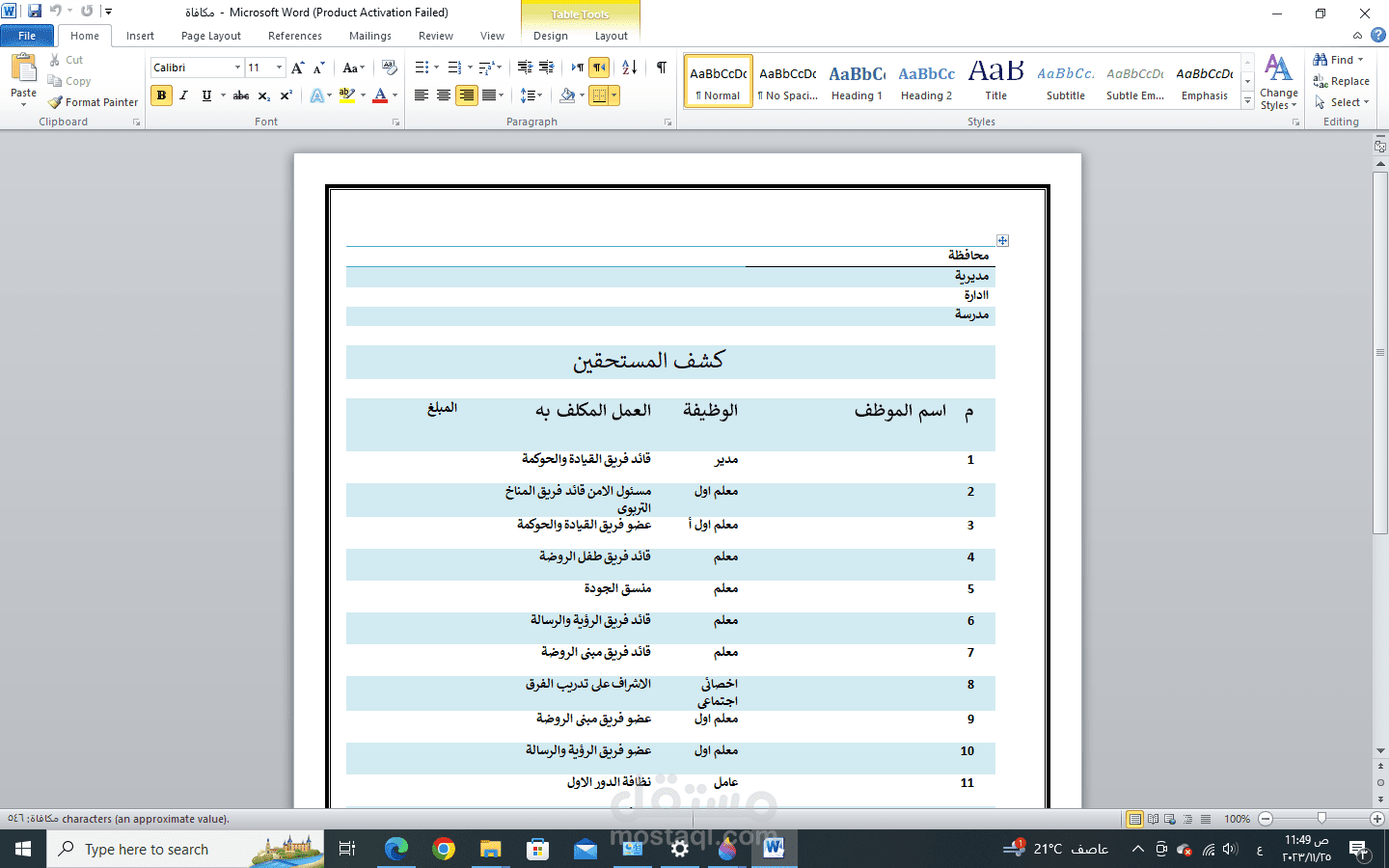Align text left
Image resolution: width=1389 pixels, height=868 pixels.
click(x=422, y=95)
